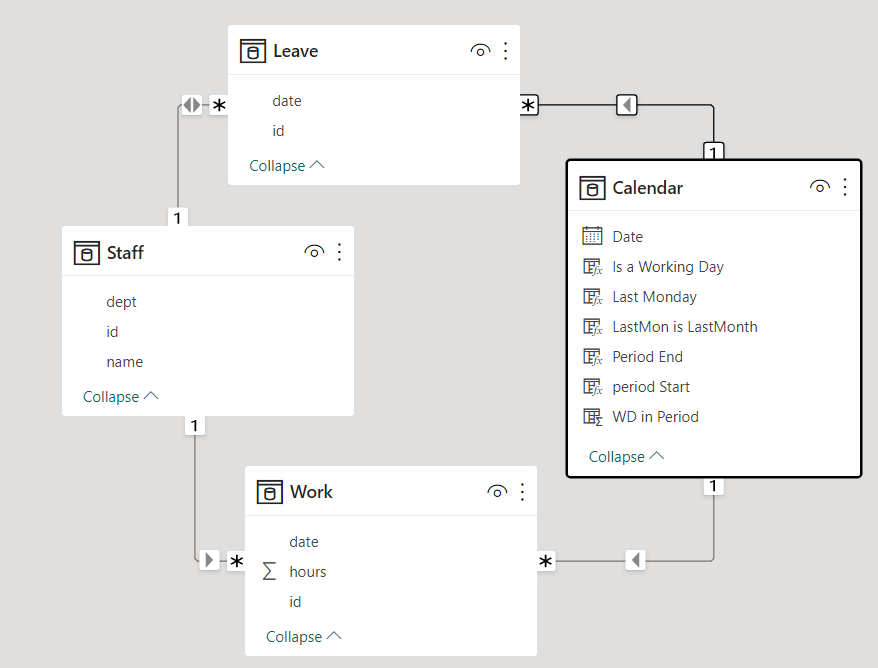The height and width of the screenshot is (668, 878).
Task: Click the Leave table icon
Action: [x=253, y=51]
